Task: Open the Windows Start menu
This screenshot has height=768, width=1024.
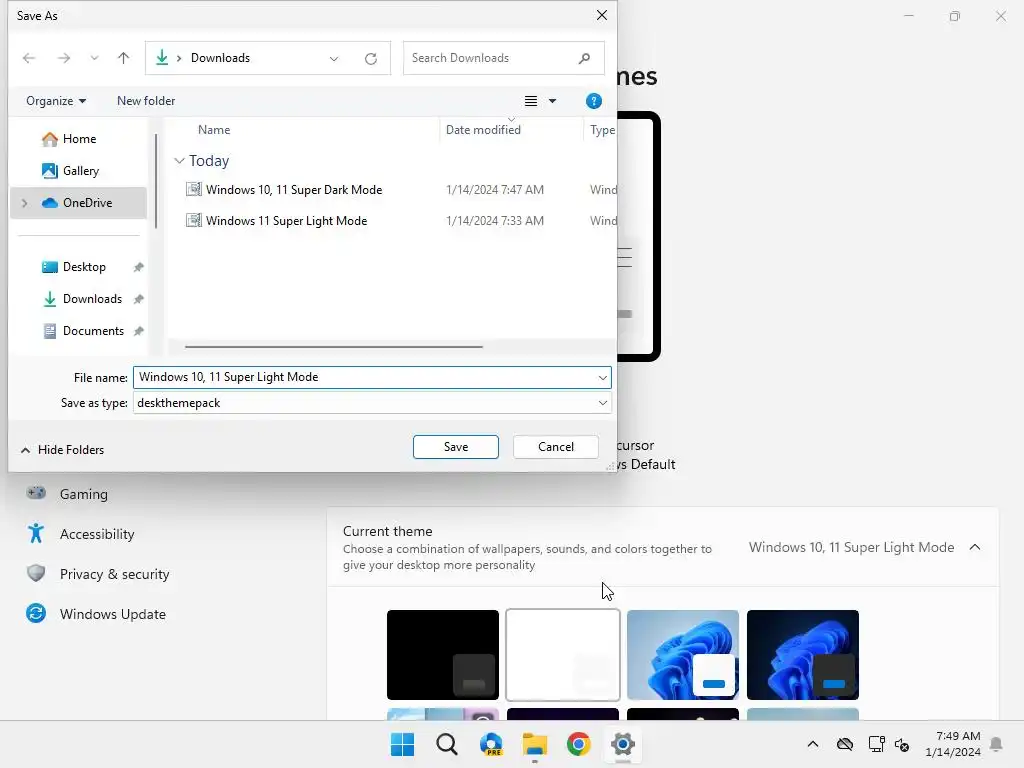Action: [402, 744]
